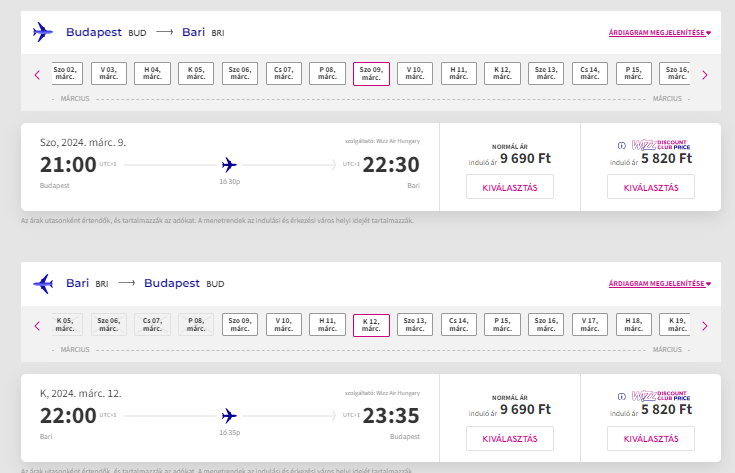Pick outbound date P 15. márc.
Image resolution: width=735 pixels, height=473 pixels.
(633, 74)
